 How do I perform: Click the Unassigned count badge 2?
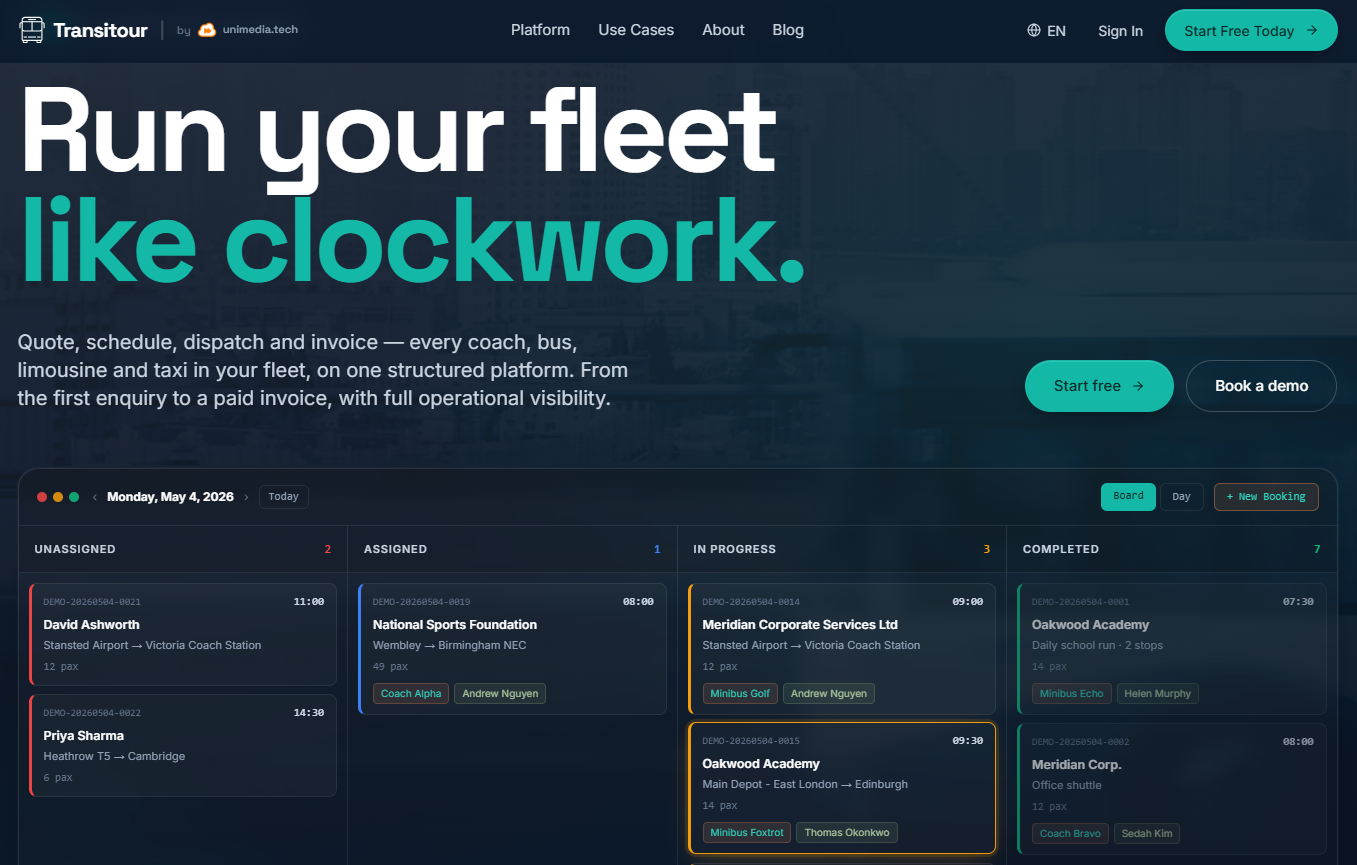(327, 549)
